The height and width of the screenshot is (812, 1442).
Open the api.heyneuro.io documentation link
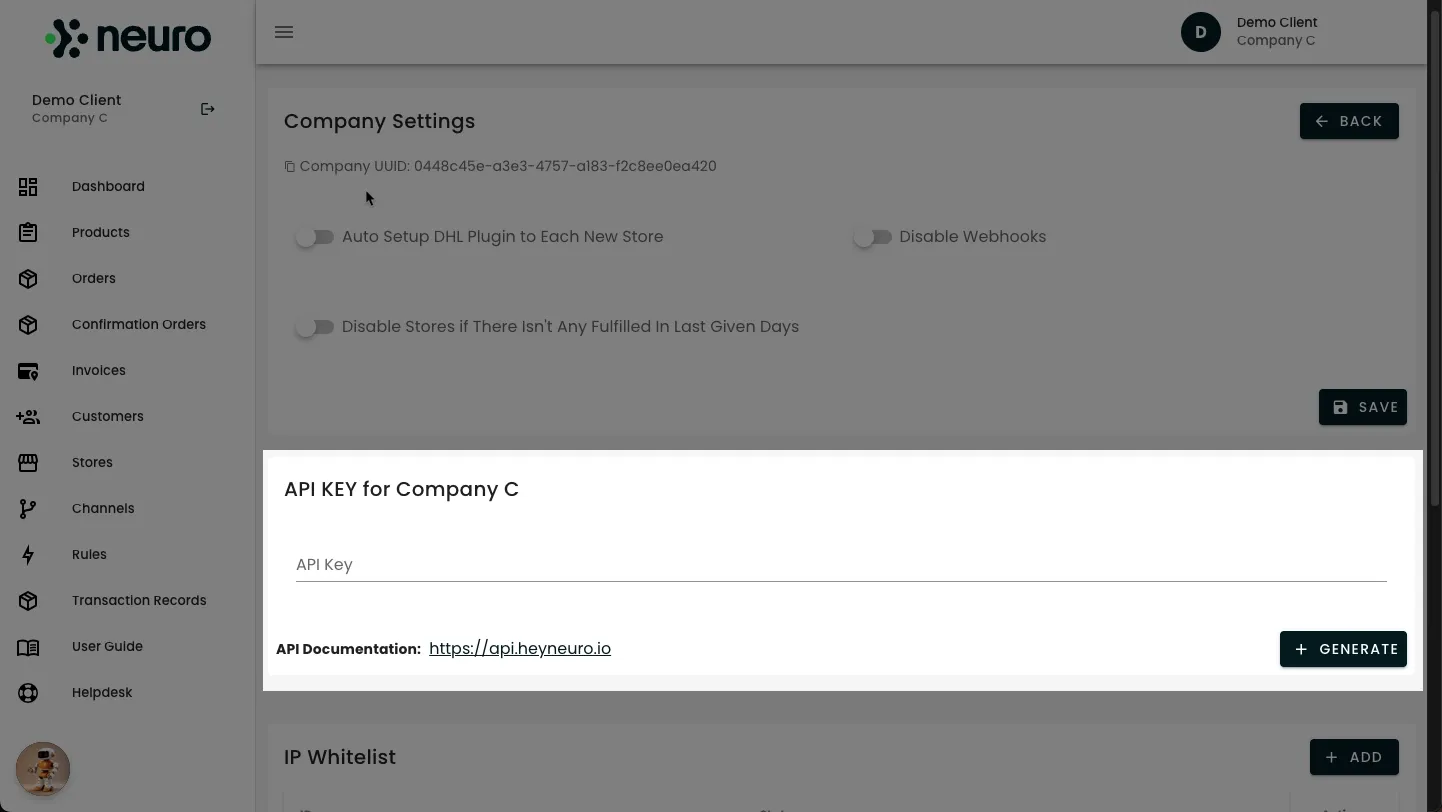[x=520, y=649]
